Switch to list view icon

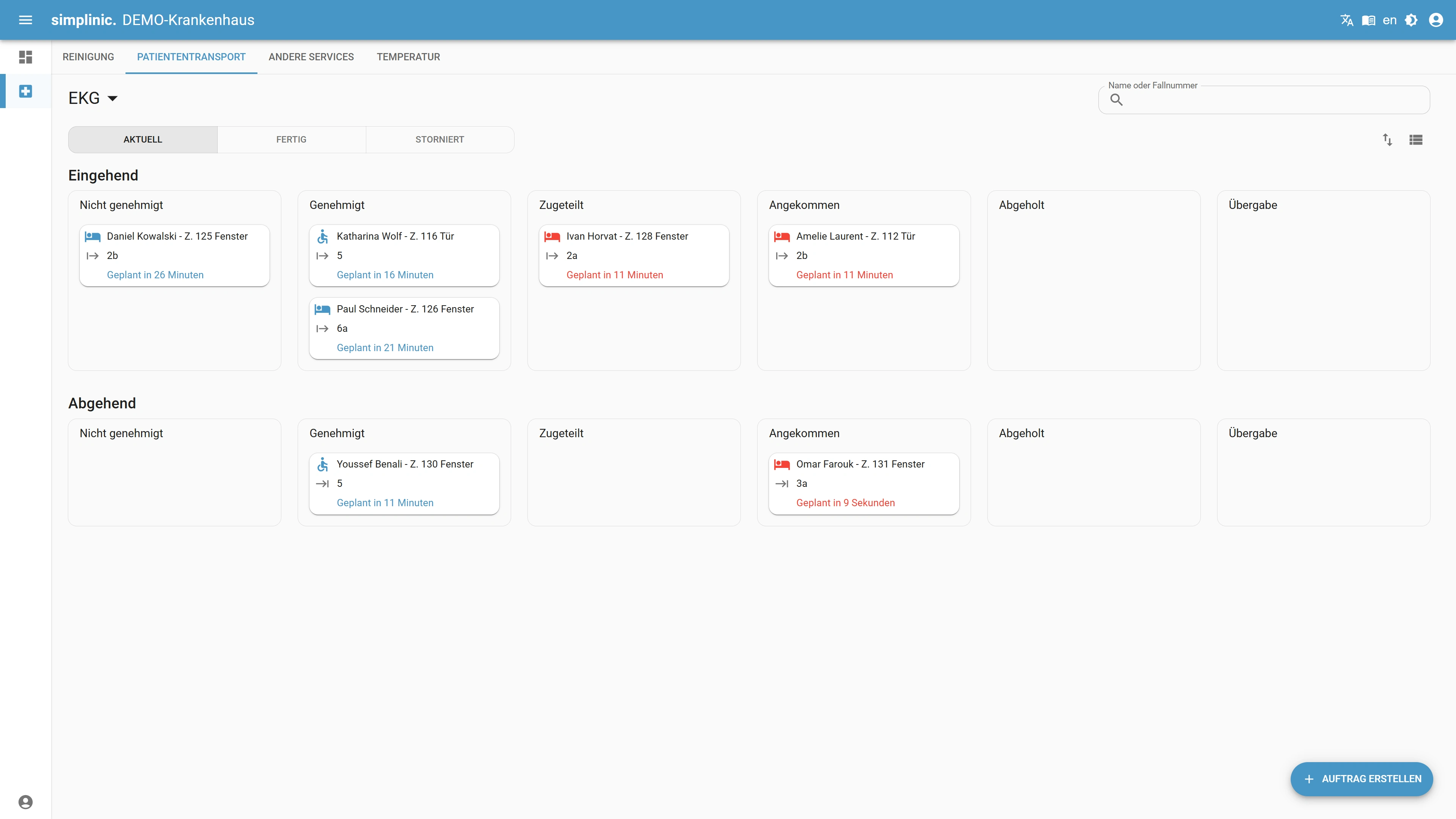1416,140
